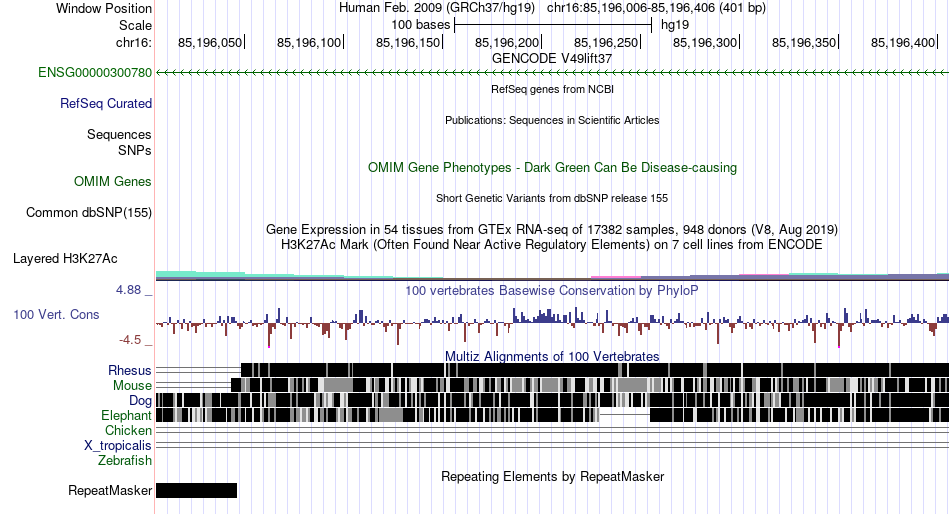Click the 100 bases scale bar
950x514 pixels.
coord(553,25)
